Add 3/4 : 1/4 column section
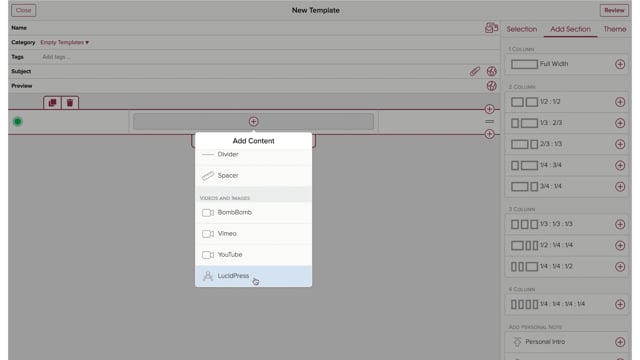 coord(620,187)
